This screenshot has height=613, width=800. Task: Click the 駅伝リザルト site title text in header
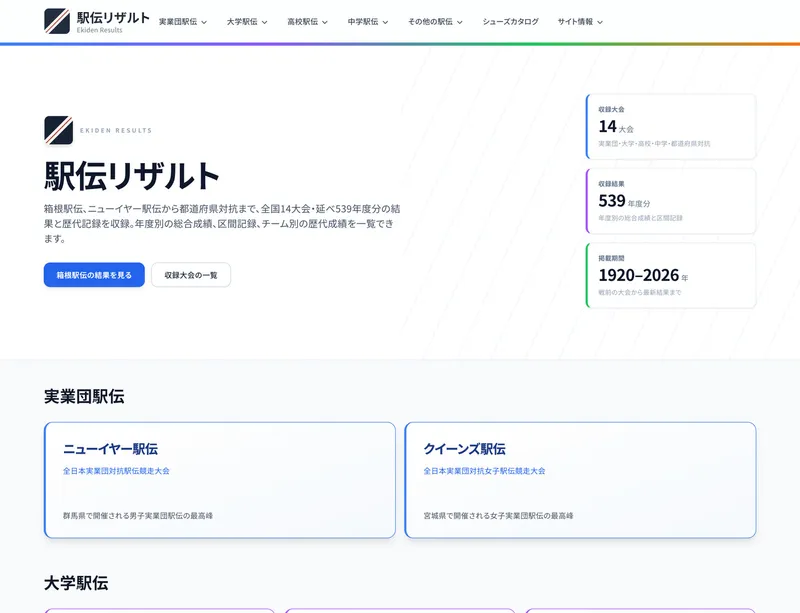point(113,17)
